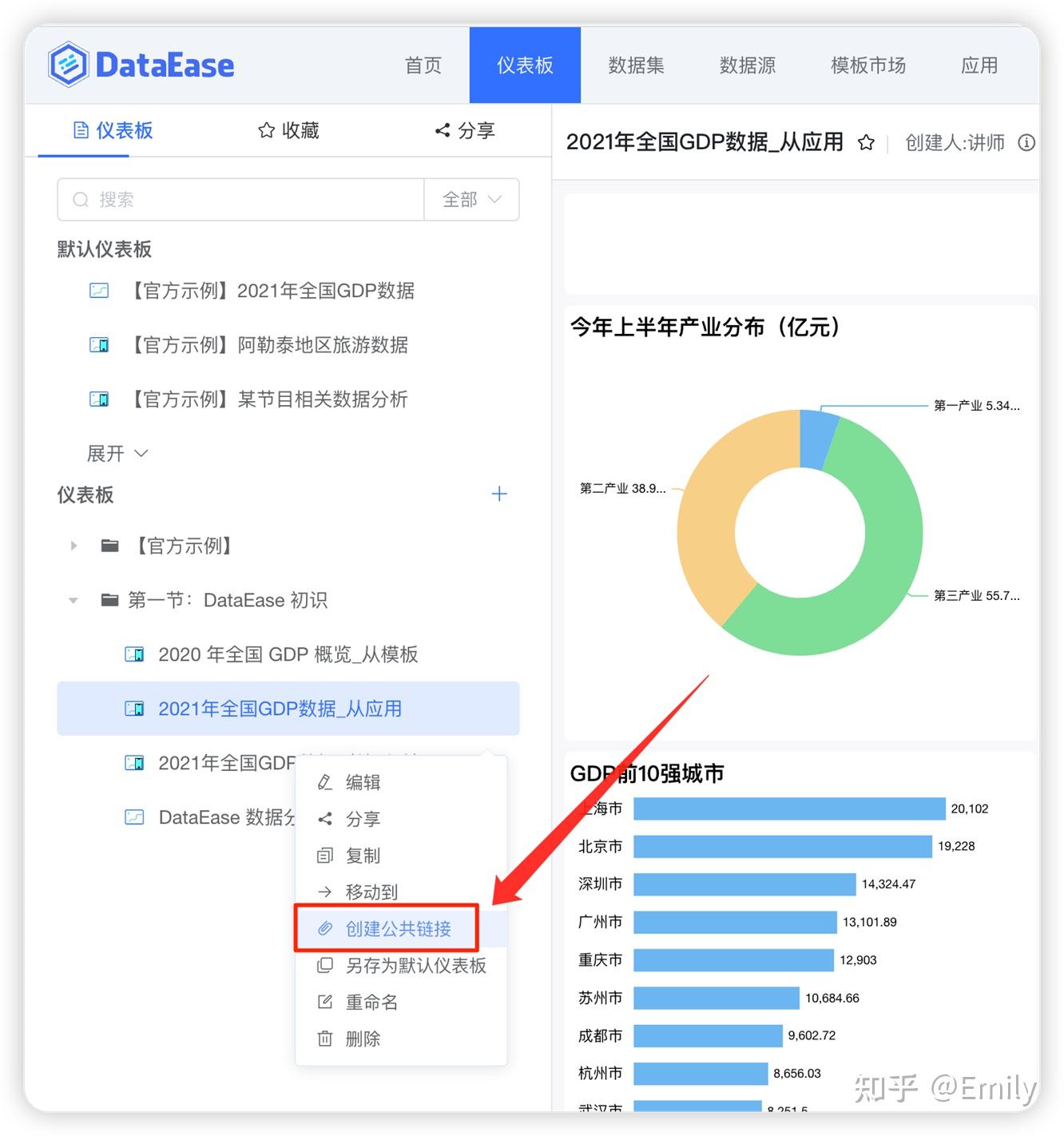Click the pencil icon for 编辑
Screen dimensions: 1064x1136
[x=324, y=782]
